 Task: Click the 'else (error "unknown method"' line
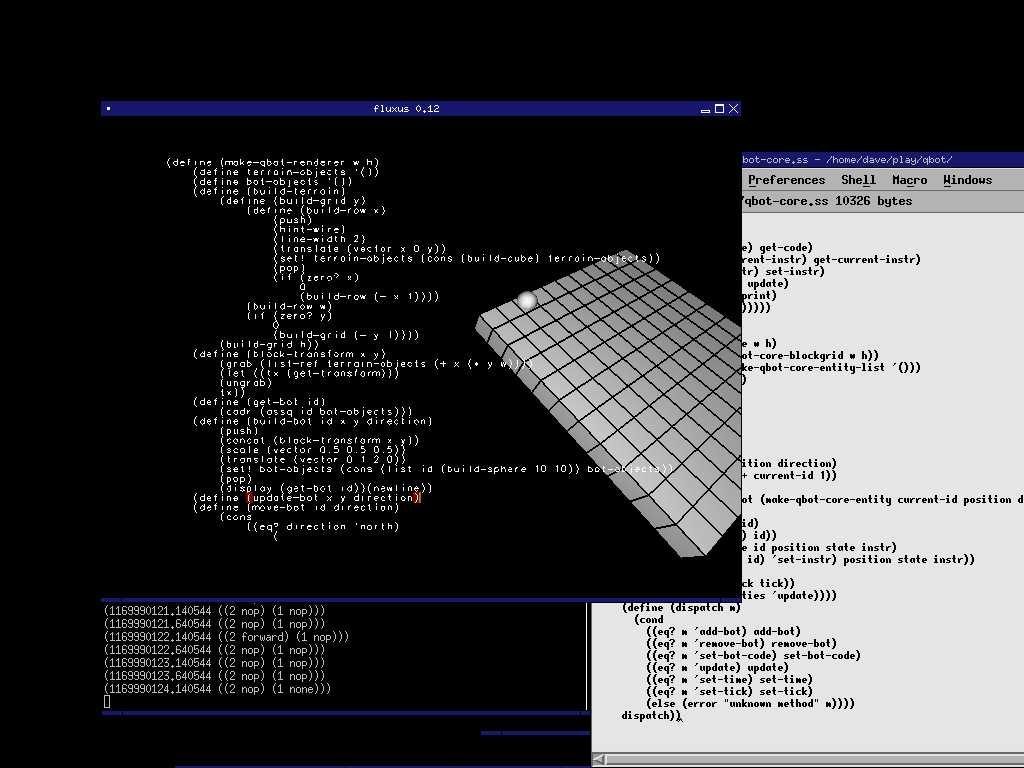(750, 703)
